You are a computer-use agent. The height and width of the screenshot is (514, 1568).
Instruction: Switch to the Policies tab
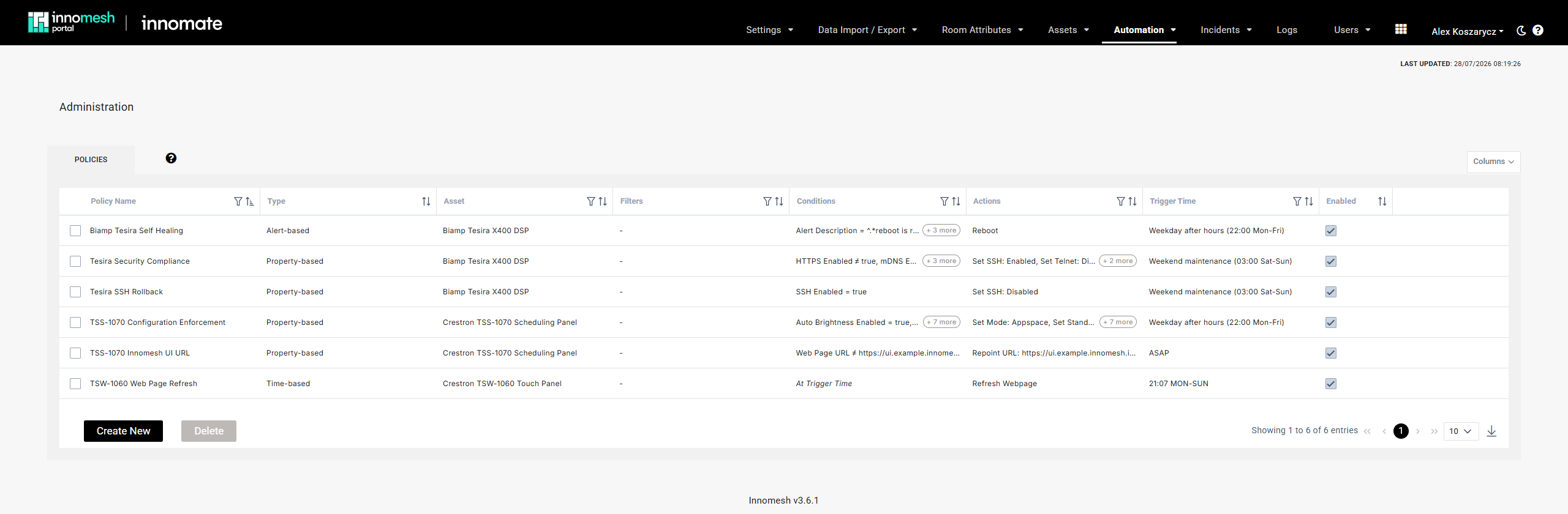(91, 160)
